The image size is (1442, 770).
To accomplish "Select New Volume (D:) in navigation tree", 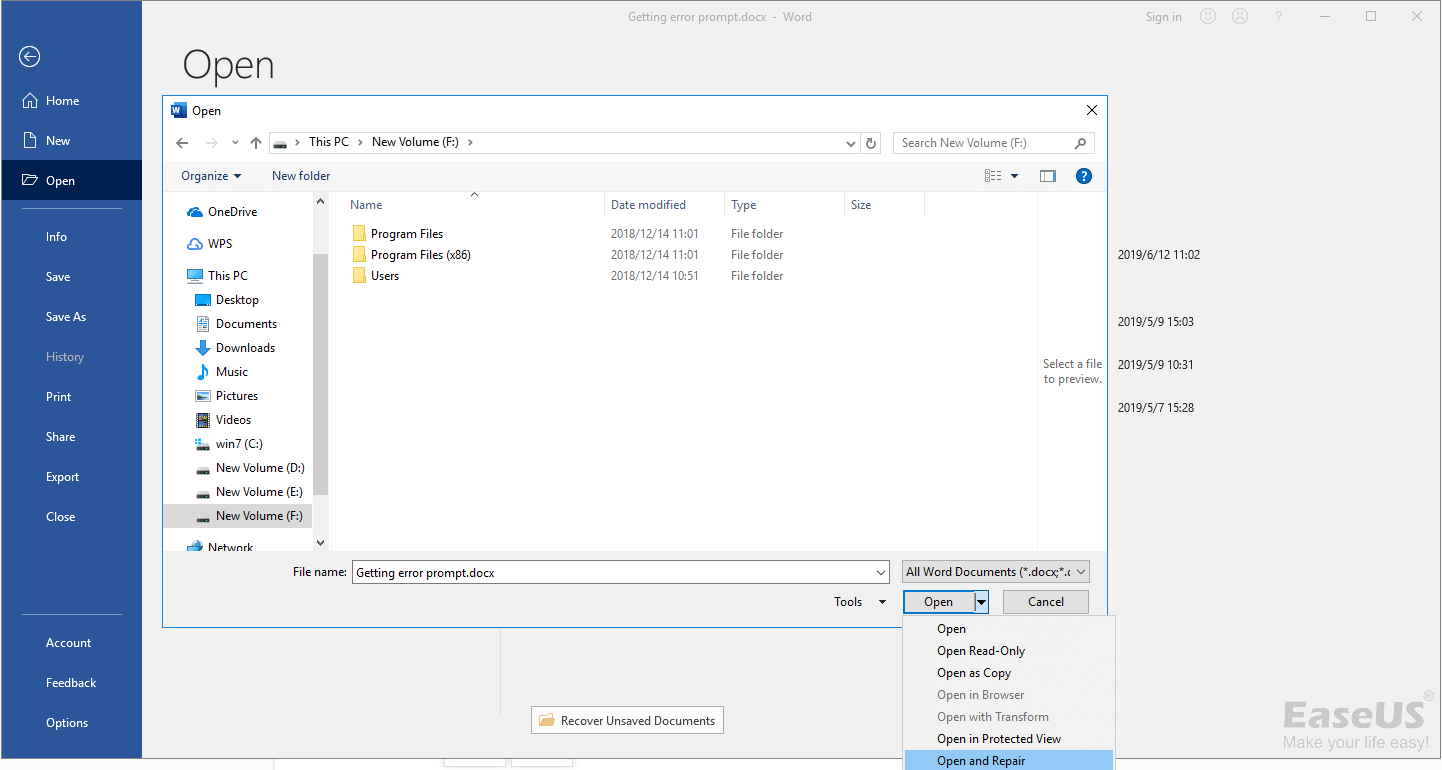I will click(x=259, y=468).
